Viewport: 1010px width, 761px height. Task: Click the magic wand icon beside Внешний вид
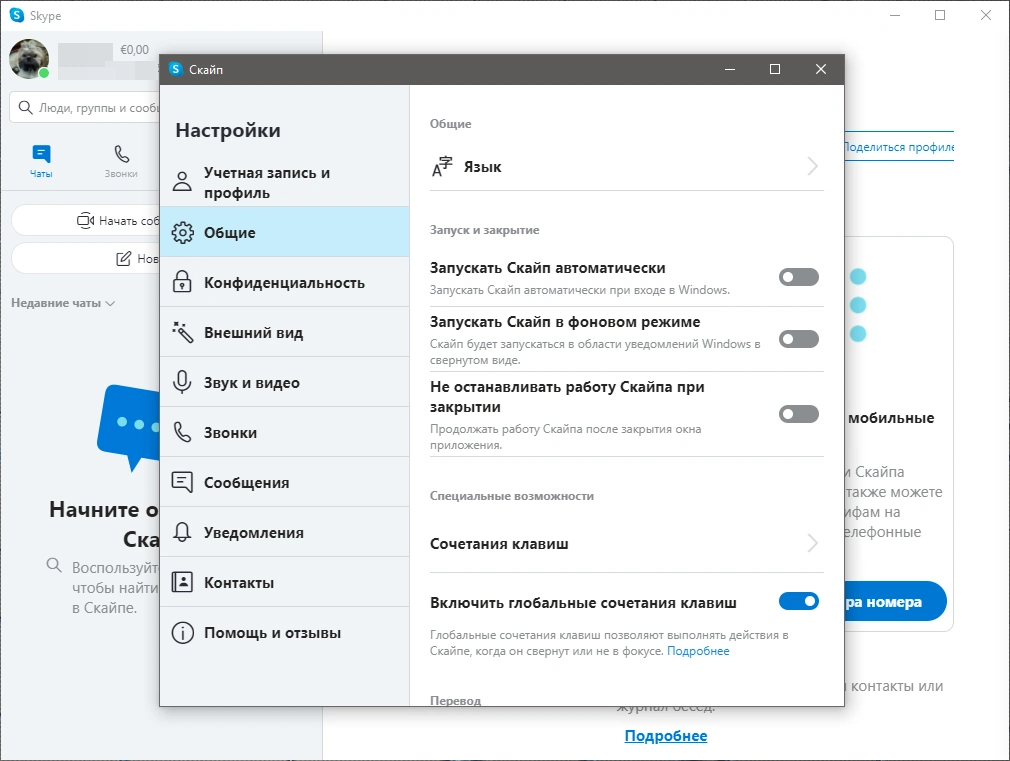tap(182, 332)
